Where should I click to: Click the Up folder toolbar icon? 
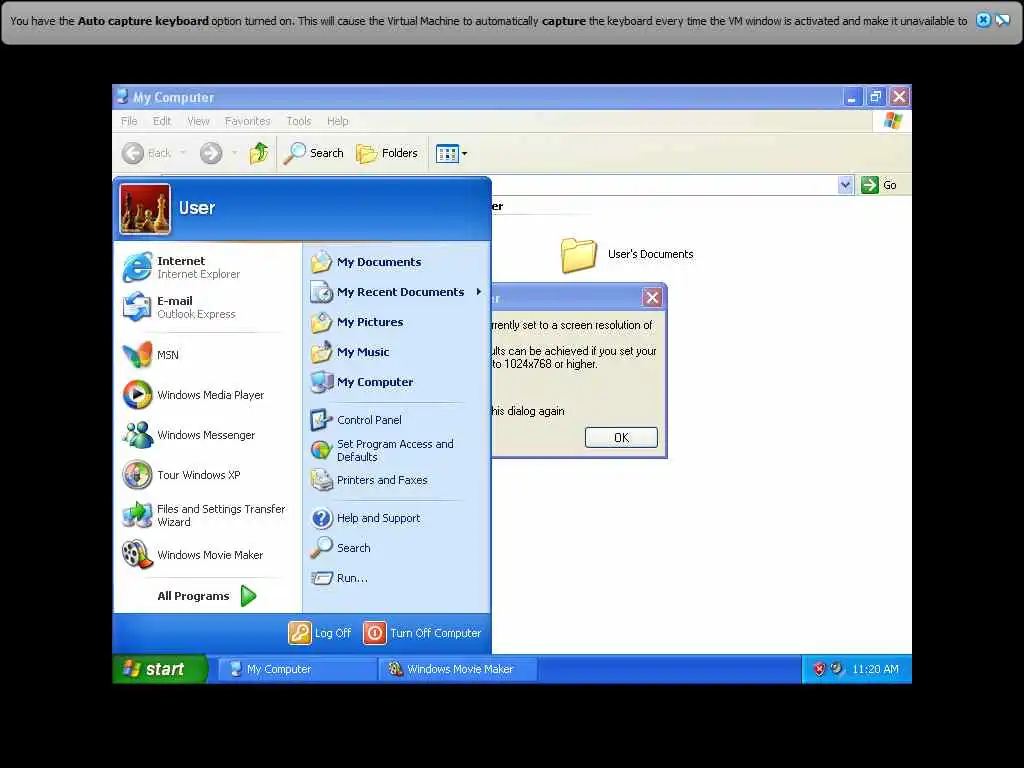point(259,153)
